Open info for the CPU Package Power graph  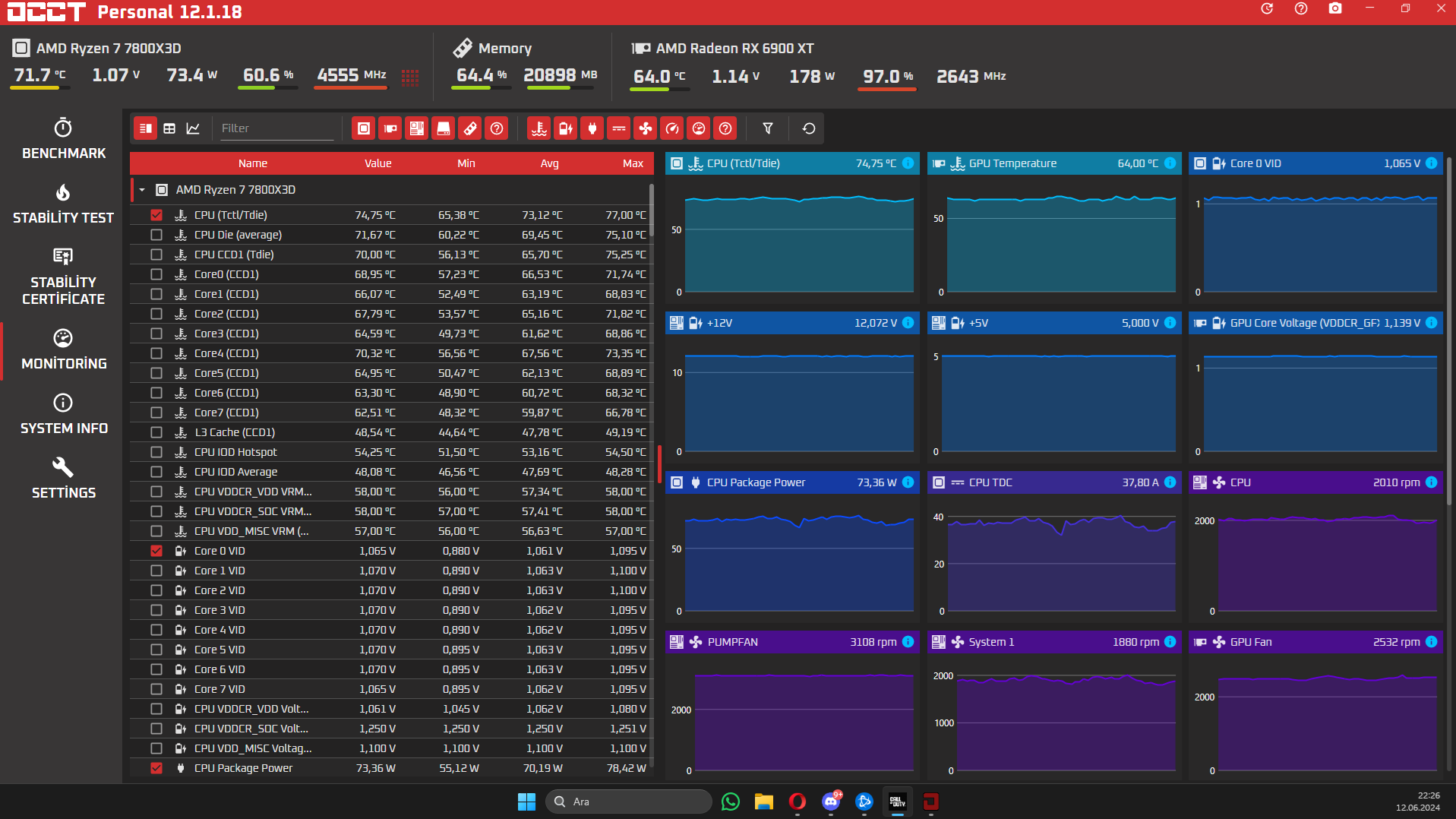(x=908, y=482)
